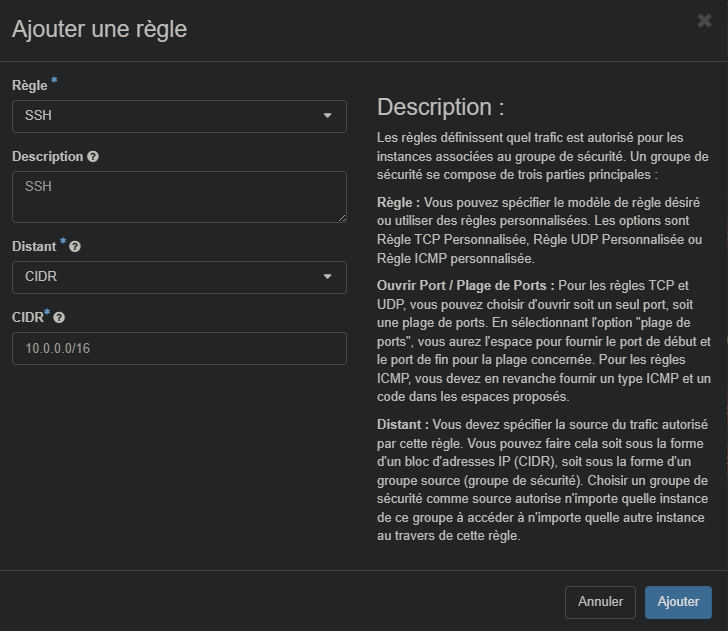
Task: Click the Distant field label
Action: 34,246
